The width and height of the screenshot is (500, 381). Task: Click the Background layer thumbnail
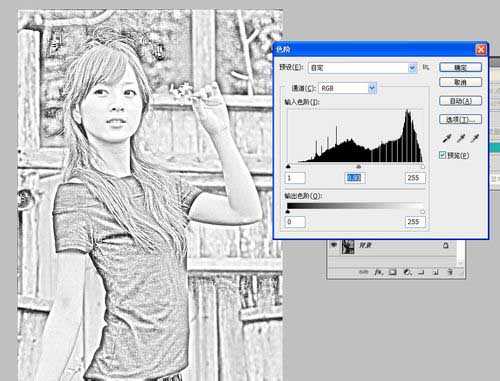point(348,247)
